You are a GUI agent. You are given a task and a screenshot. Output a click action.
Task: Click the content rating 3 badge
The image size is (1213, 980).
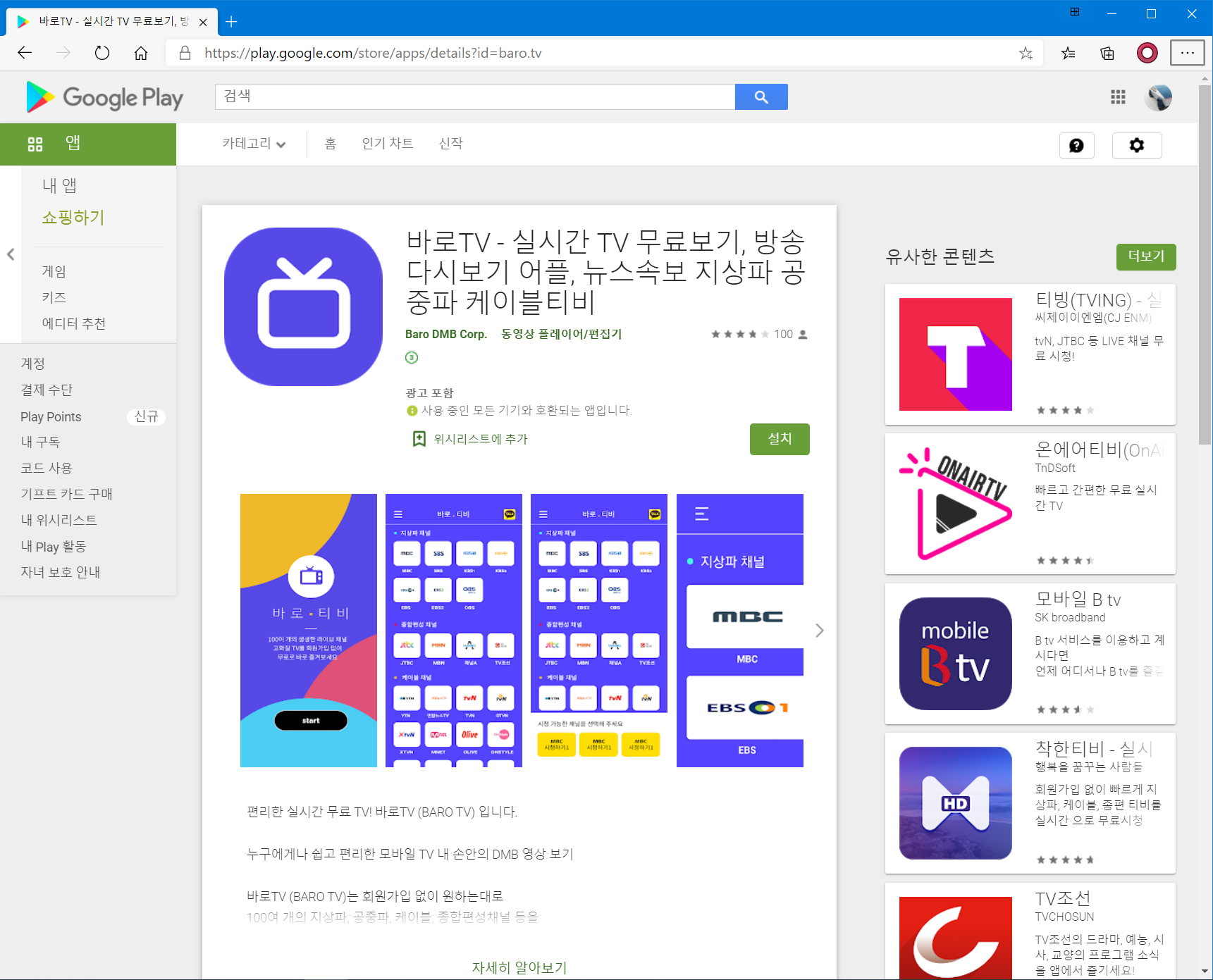tap(412, 357)
